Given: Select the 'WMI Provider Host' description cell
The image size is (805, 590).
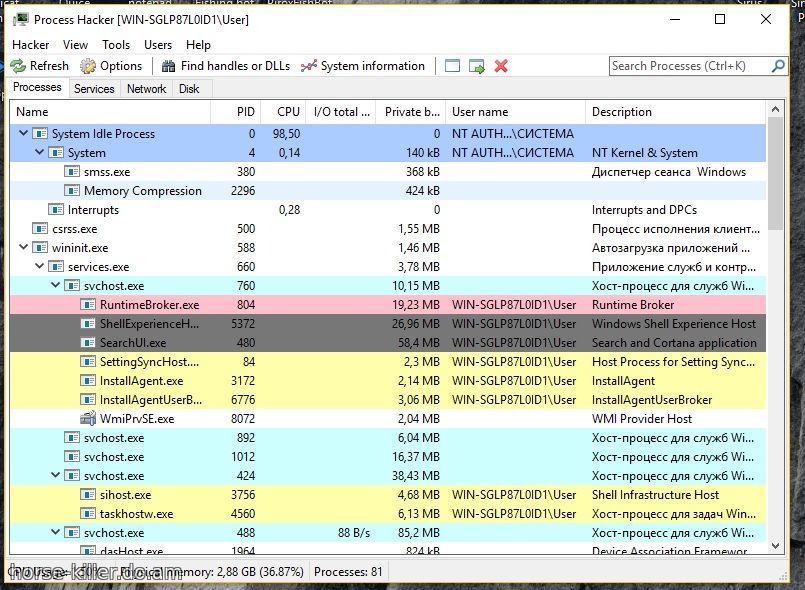Looking at the screenshot, I should [x=641, y=418].
